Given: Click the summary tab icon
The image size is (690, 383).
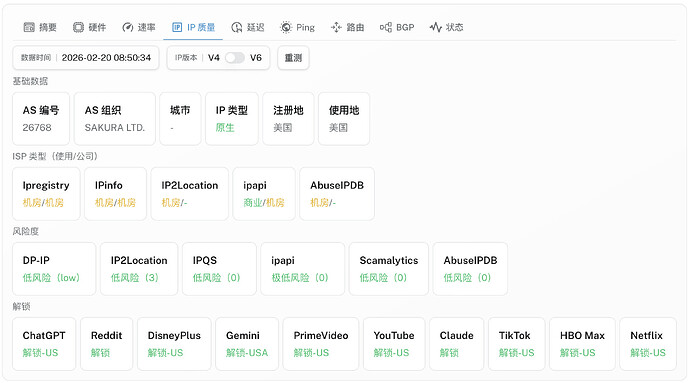Looking at the screenshot, I should coord(29,27).
